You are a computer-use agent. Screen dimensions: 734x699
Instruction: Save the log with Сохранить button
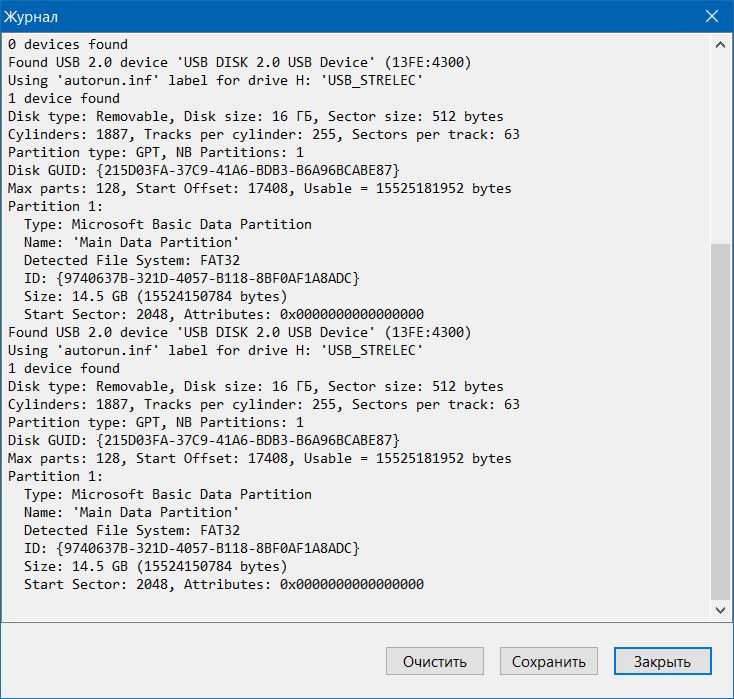[x=549, y=661]
